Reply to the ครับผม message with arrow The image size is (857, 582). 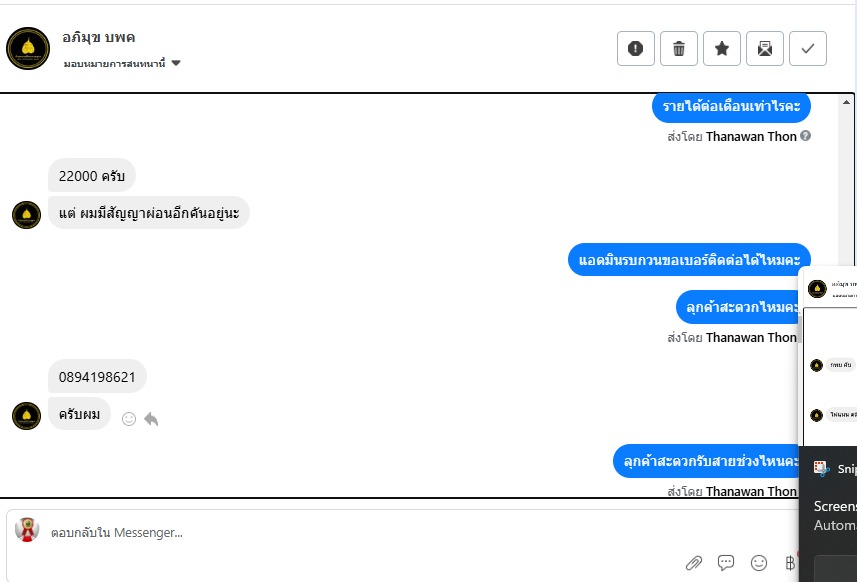point(151,419)
